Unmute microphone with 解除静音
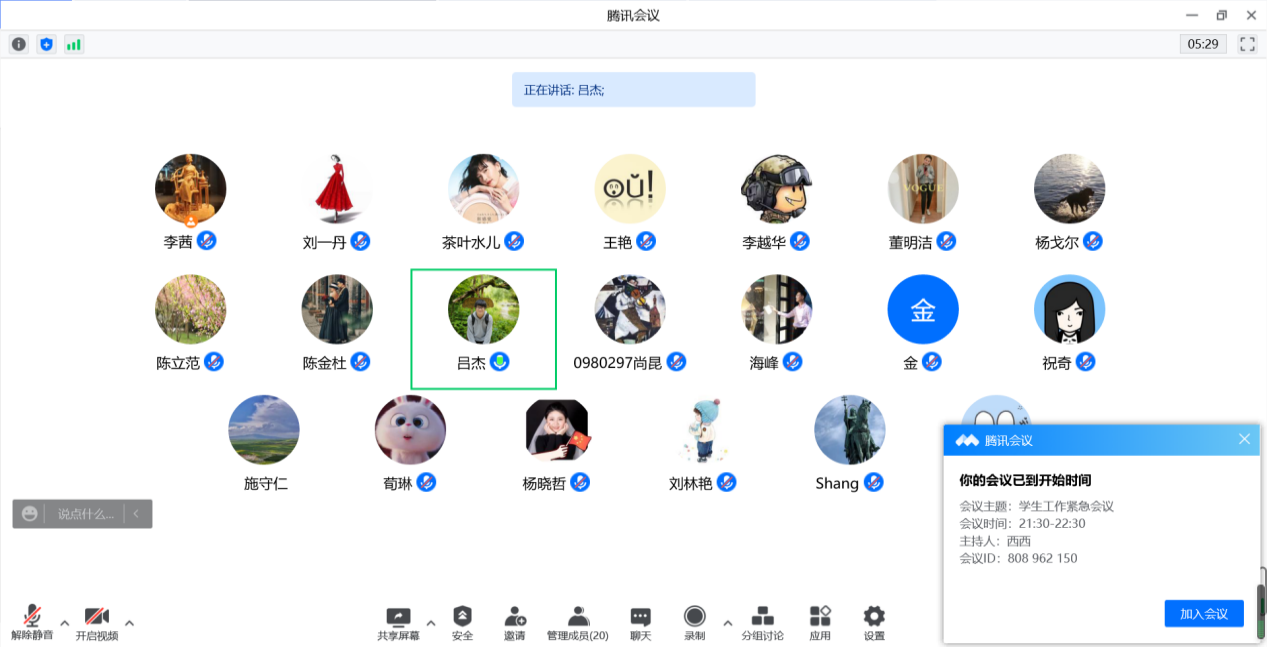1267x647 pixels. (x=32, y=622)
